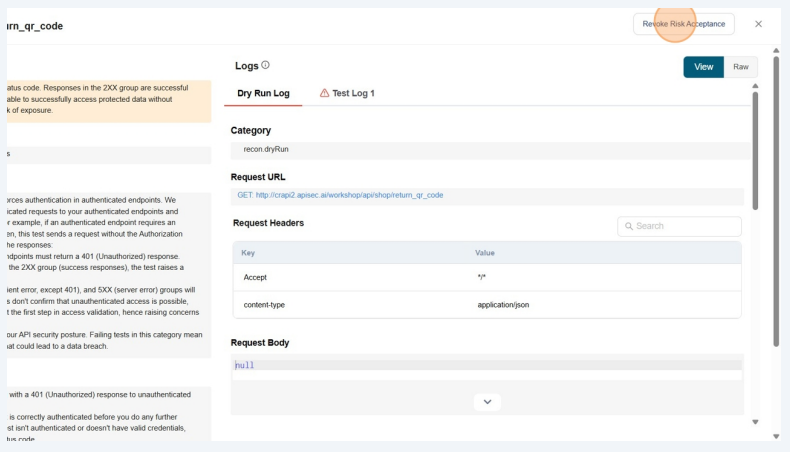790x452 pixels.
Task: Focus the Request Headers search field
Action: click(x=685, y=226)
